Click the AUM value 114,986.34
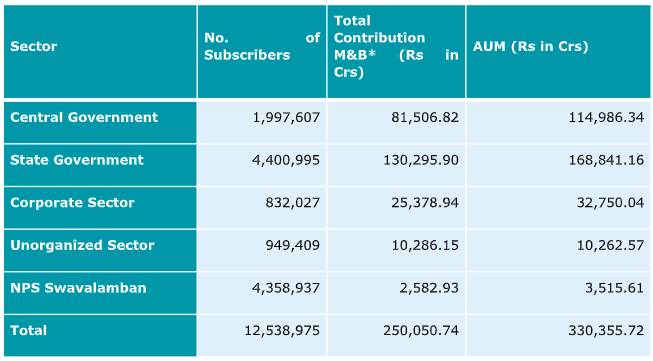 [607, 118]
